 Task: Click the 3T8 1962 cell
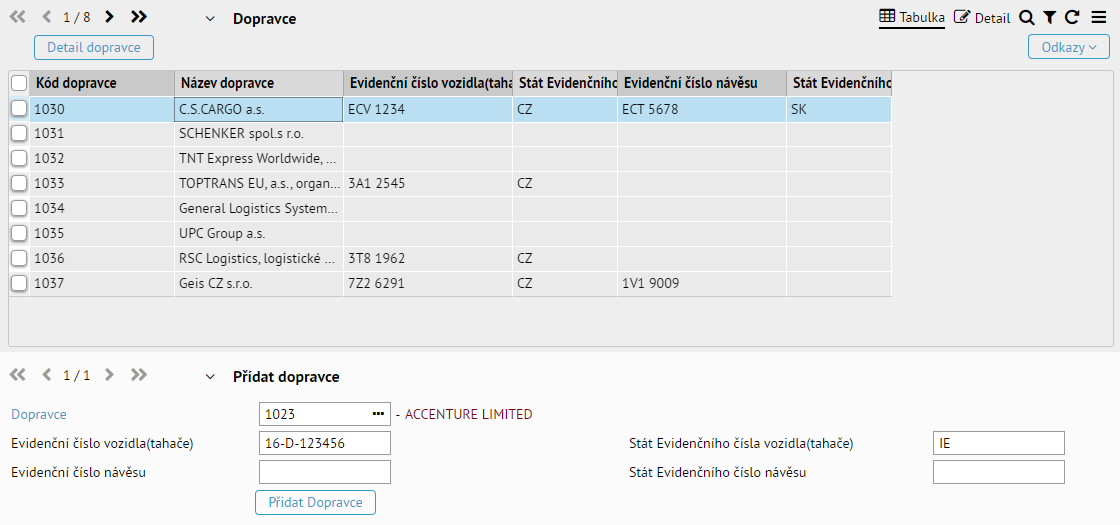point(429,259)
